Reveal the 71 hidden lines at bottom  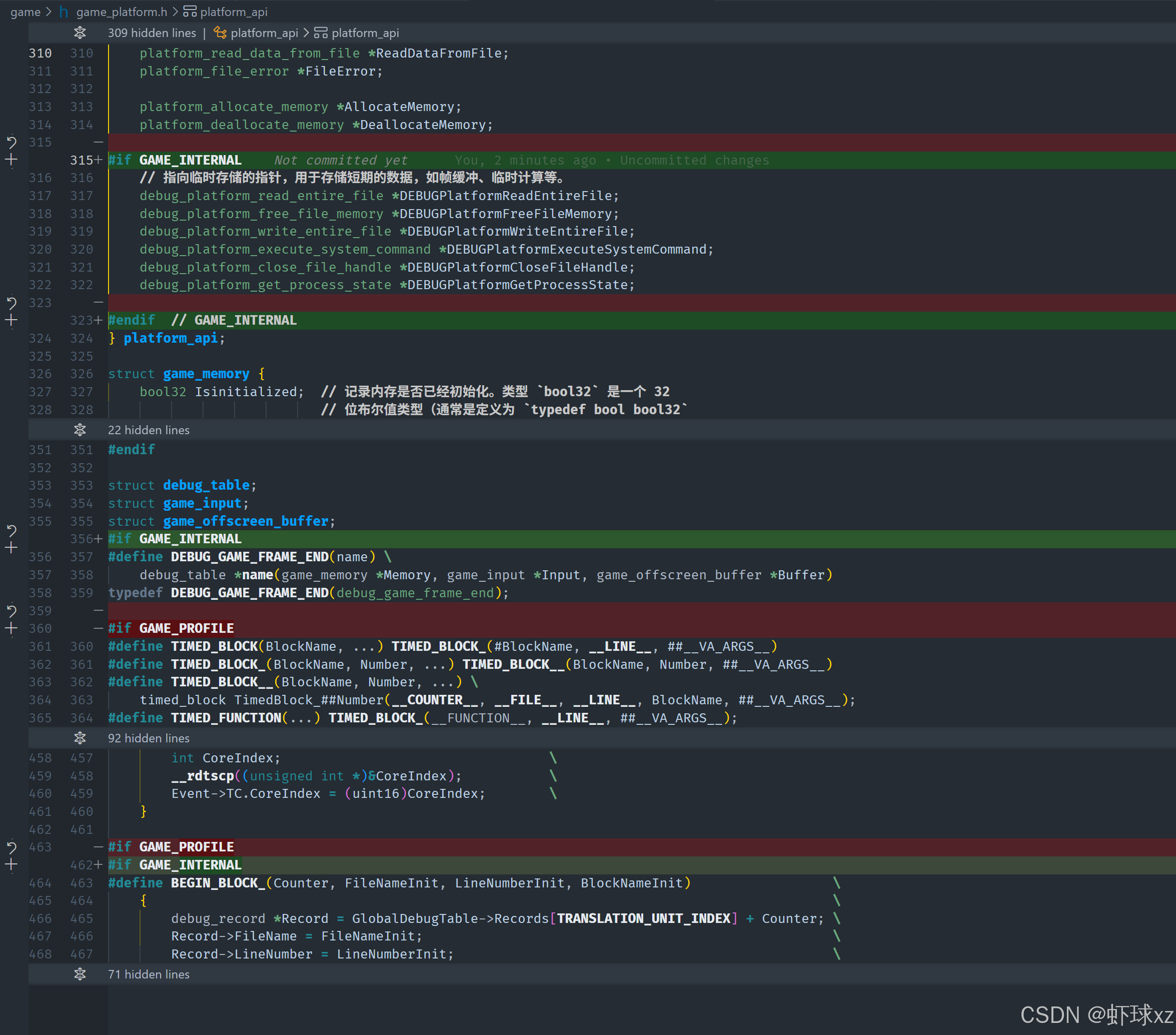coord(80,974)
